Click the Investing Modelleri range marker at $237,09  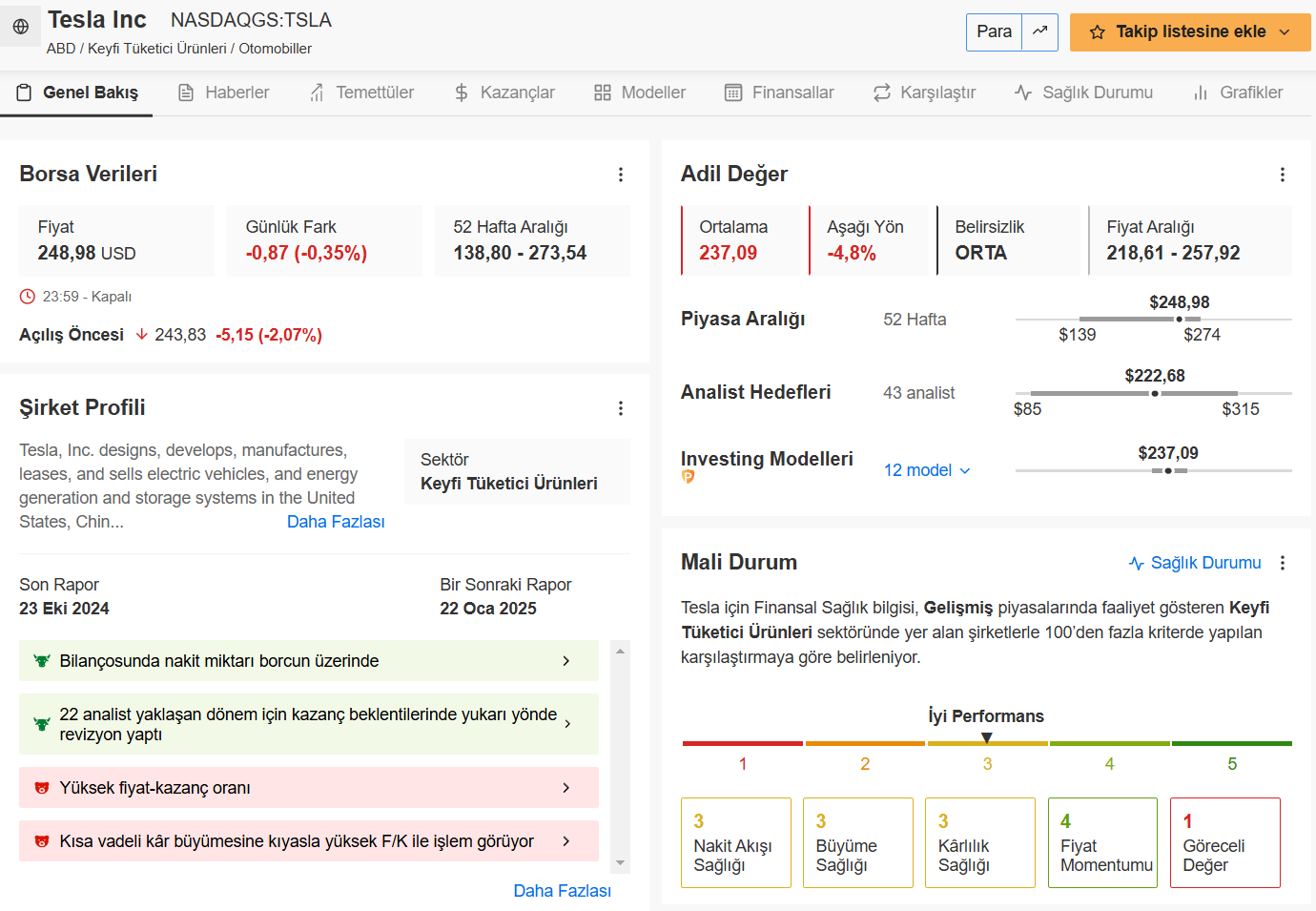[1168, 470]
